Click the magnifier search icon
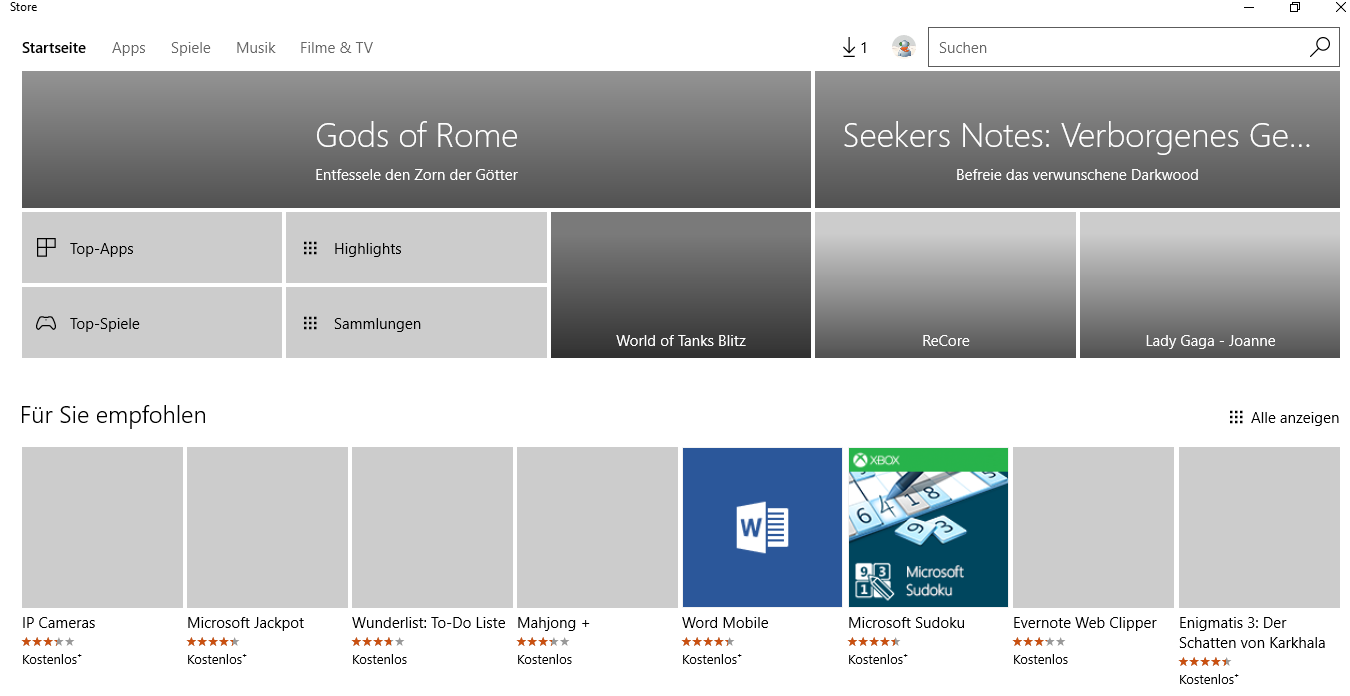 click(1320, 47)
